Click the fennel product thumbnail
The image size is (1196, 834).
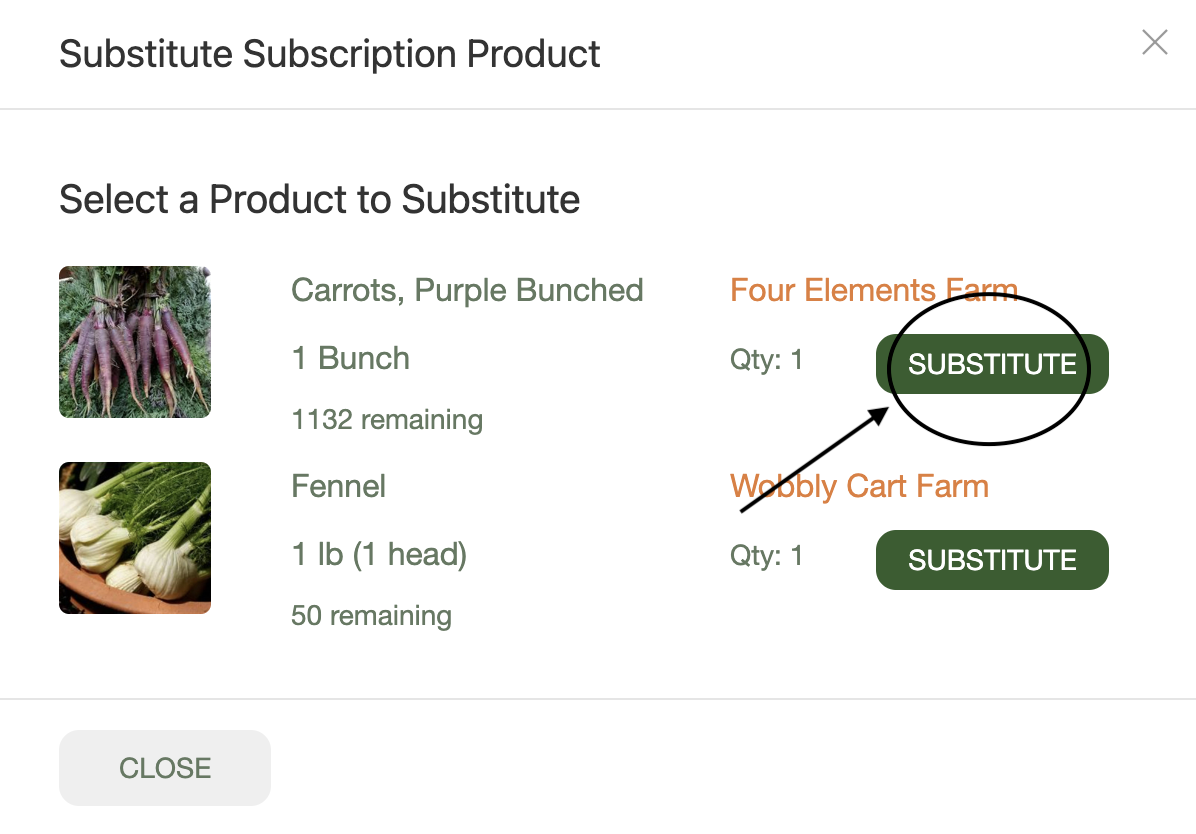tap(135, 538)
